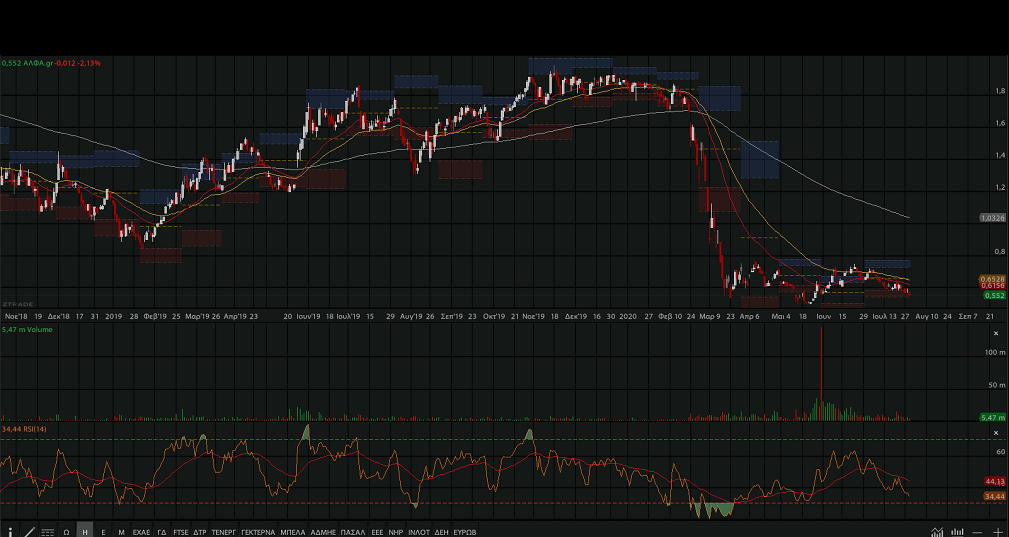The height and width of the screenshot is (537, 1009).
Task: Open the ΔΕΗ symbol shortcut
Action: pos(441,532)
